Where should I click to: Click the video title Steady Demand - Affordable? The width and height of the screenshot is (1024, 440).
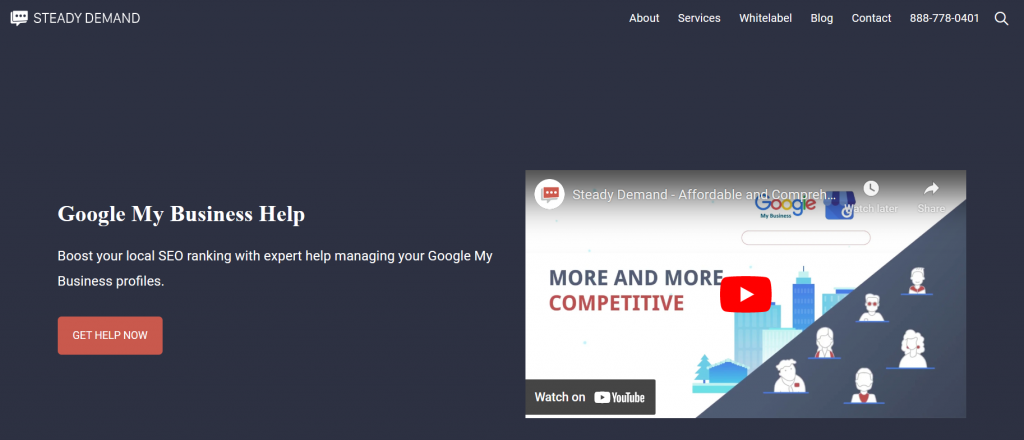pyautogui.click(x=704, y=195)
